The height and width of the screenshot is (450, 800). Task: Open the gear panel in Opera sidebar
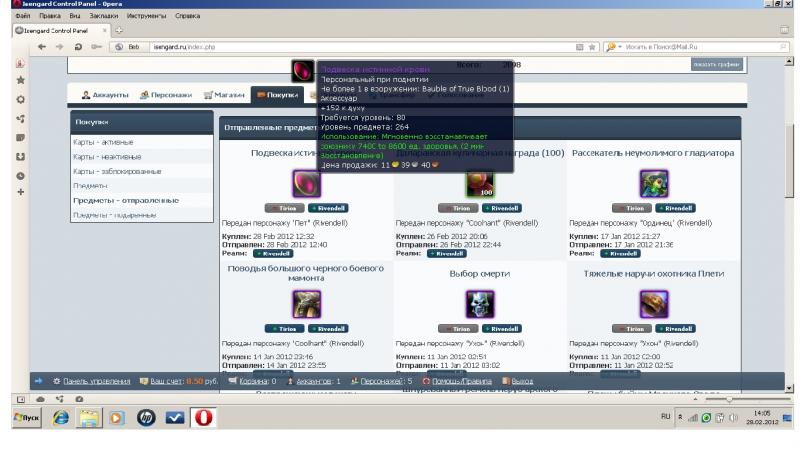pyautogui.click(x=20, y=99)
